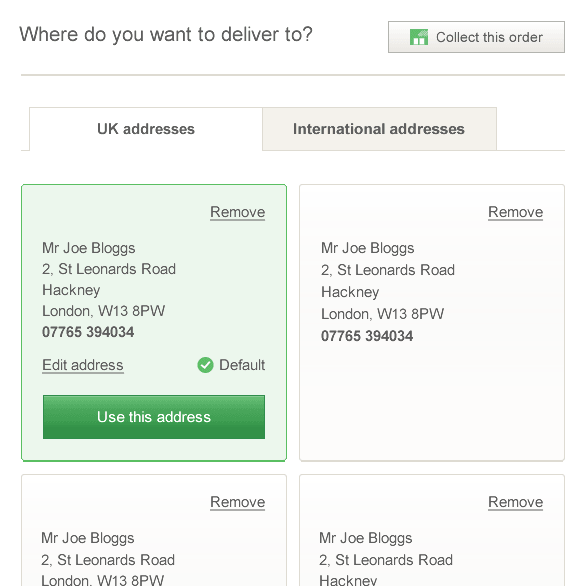Screen dimensions: 586x586
Task: Click the Where do you want to deliver heading
Action: point(166,34)
